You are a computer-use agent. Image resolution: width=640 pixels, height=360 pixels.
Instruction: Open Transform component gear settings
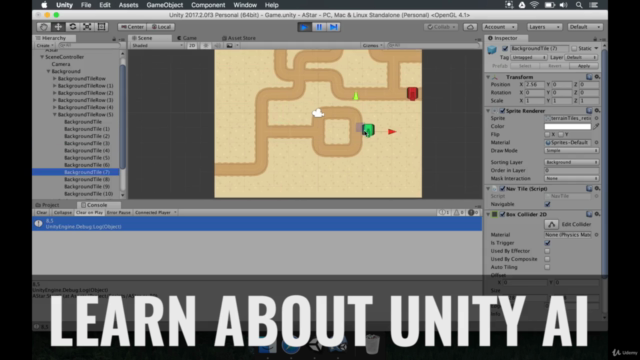coord(597,77)
